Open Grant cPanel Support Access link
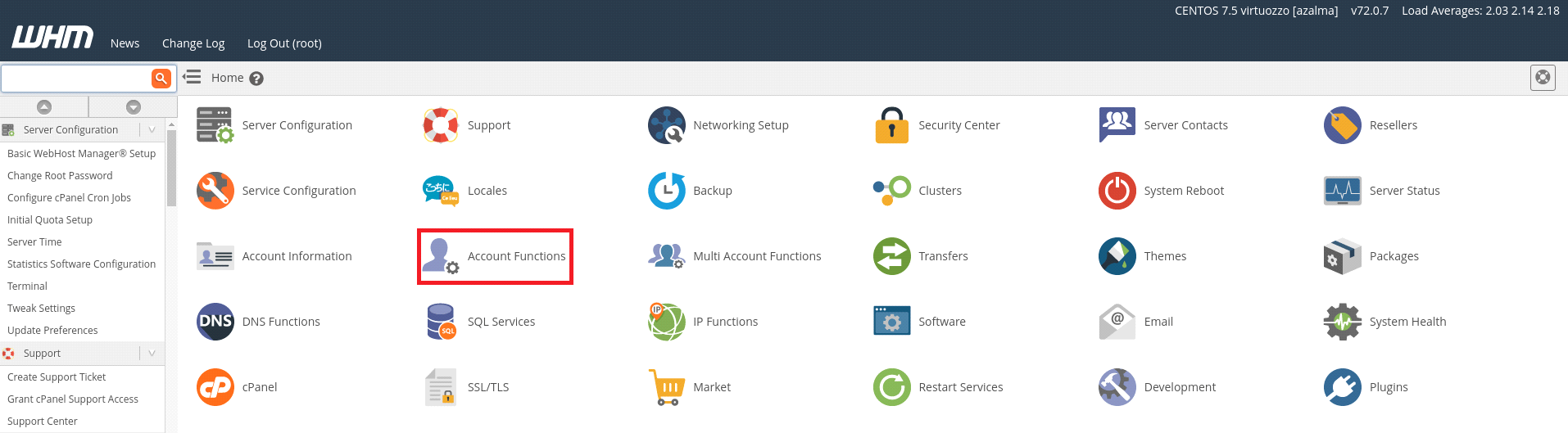Screen dimensions: 1568x433 73,399
